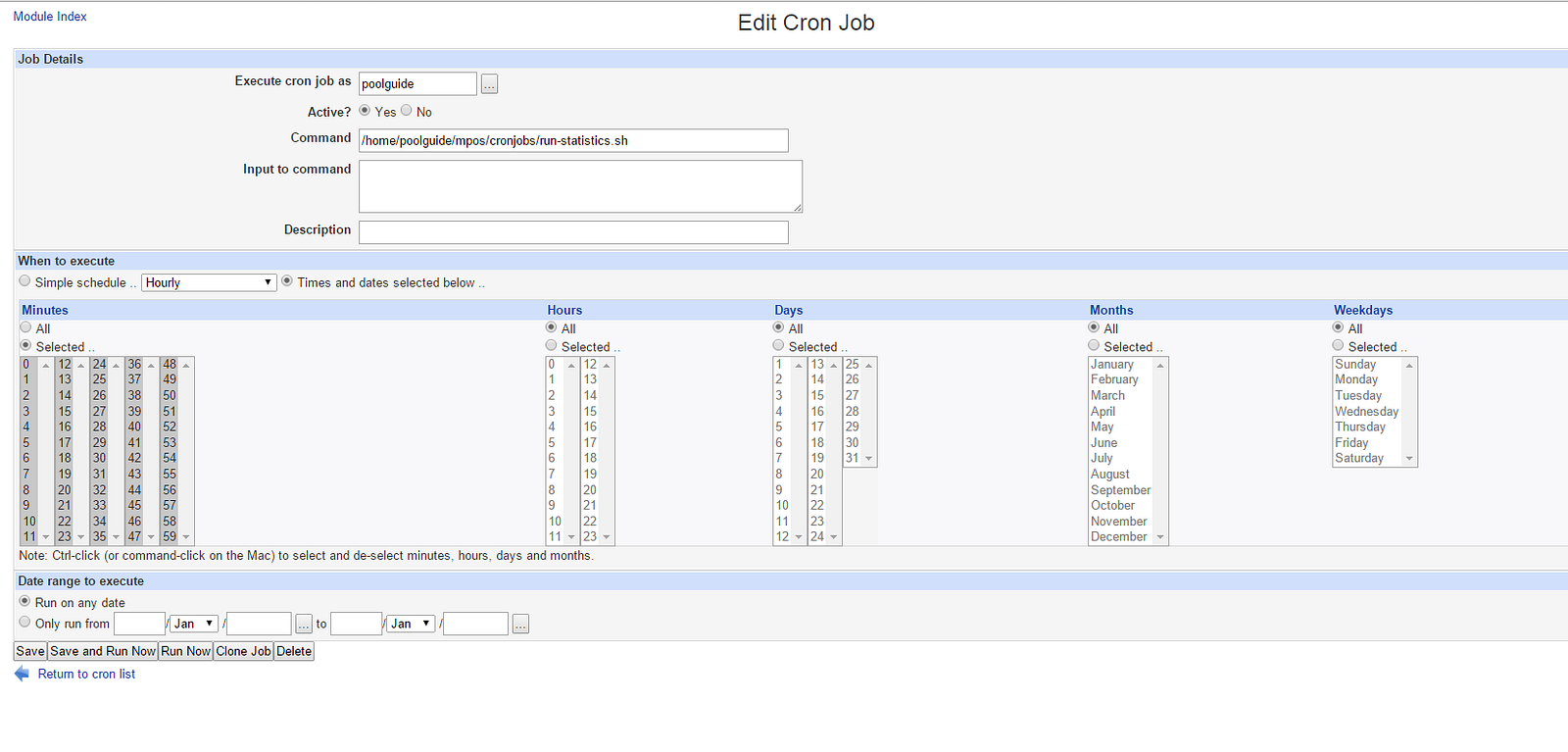Viewport: 1568px width, 752px height.
Task: Select All under Days
Action: pos(778,327)
